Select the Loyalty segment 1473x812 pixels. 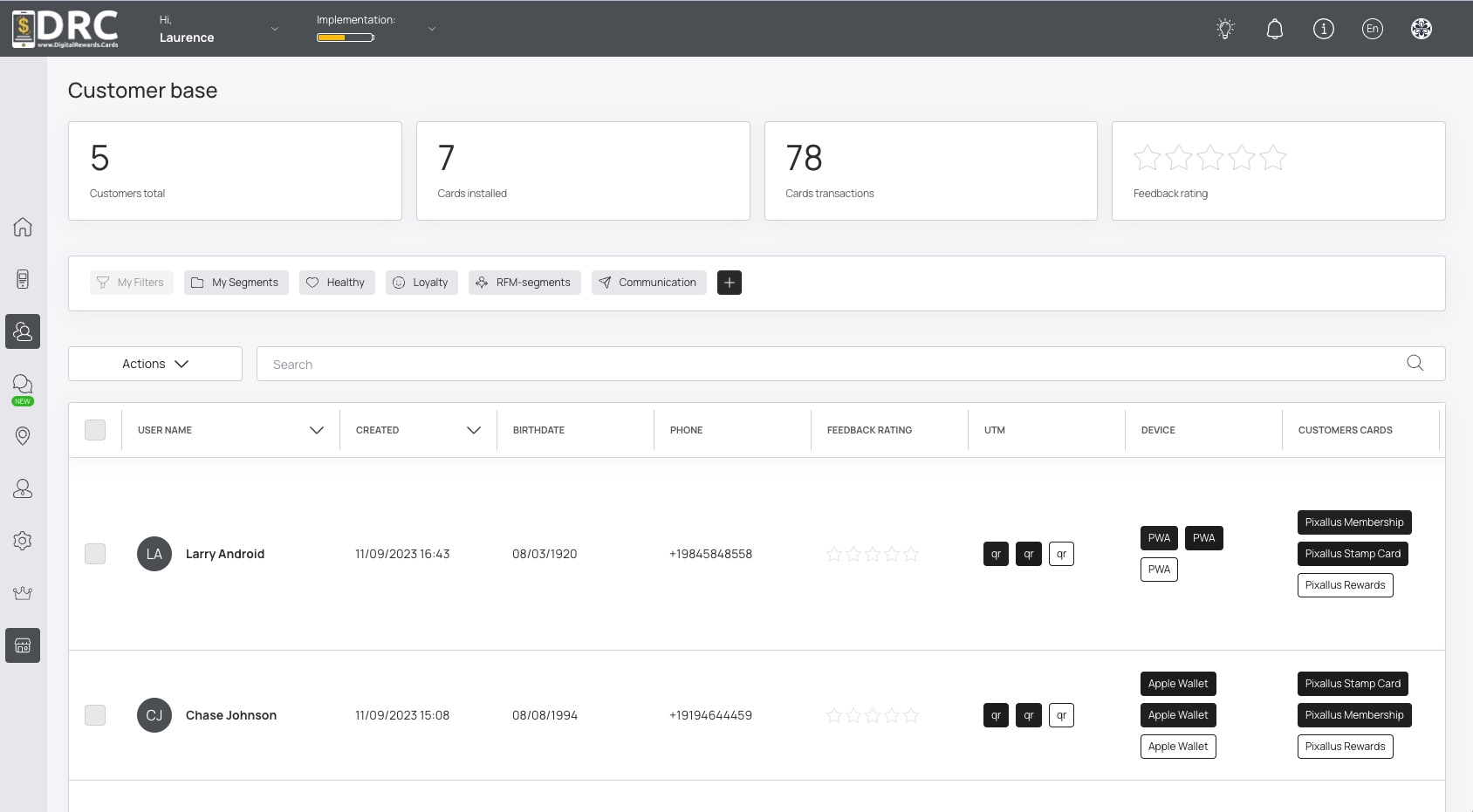(421, 283)
